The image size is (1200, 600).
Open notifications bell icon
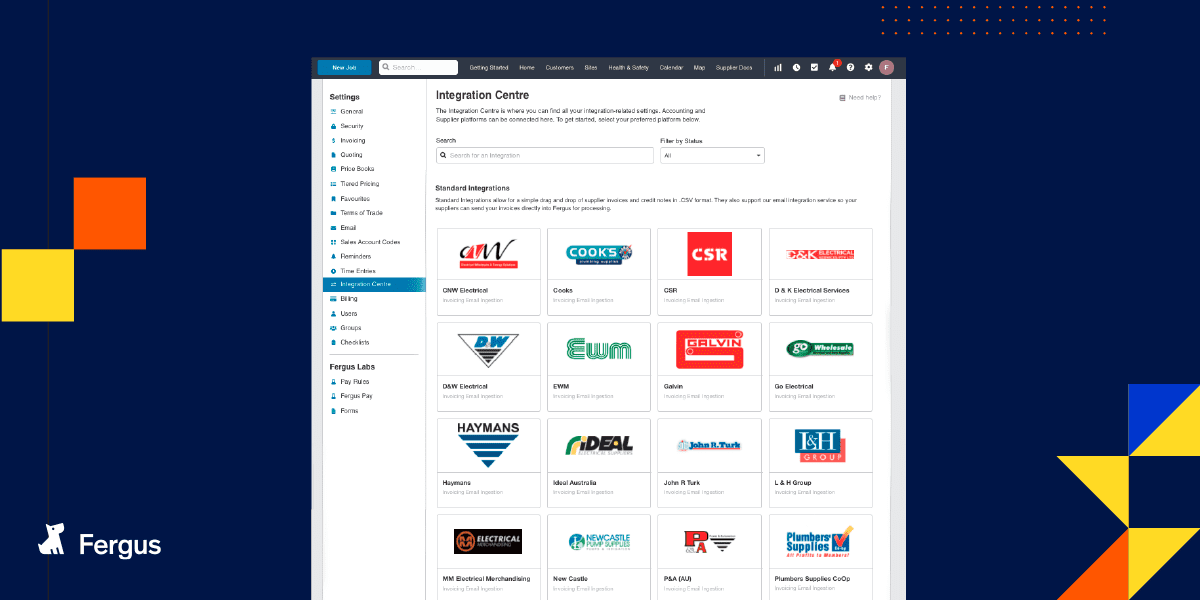832,67
